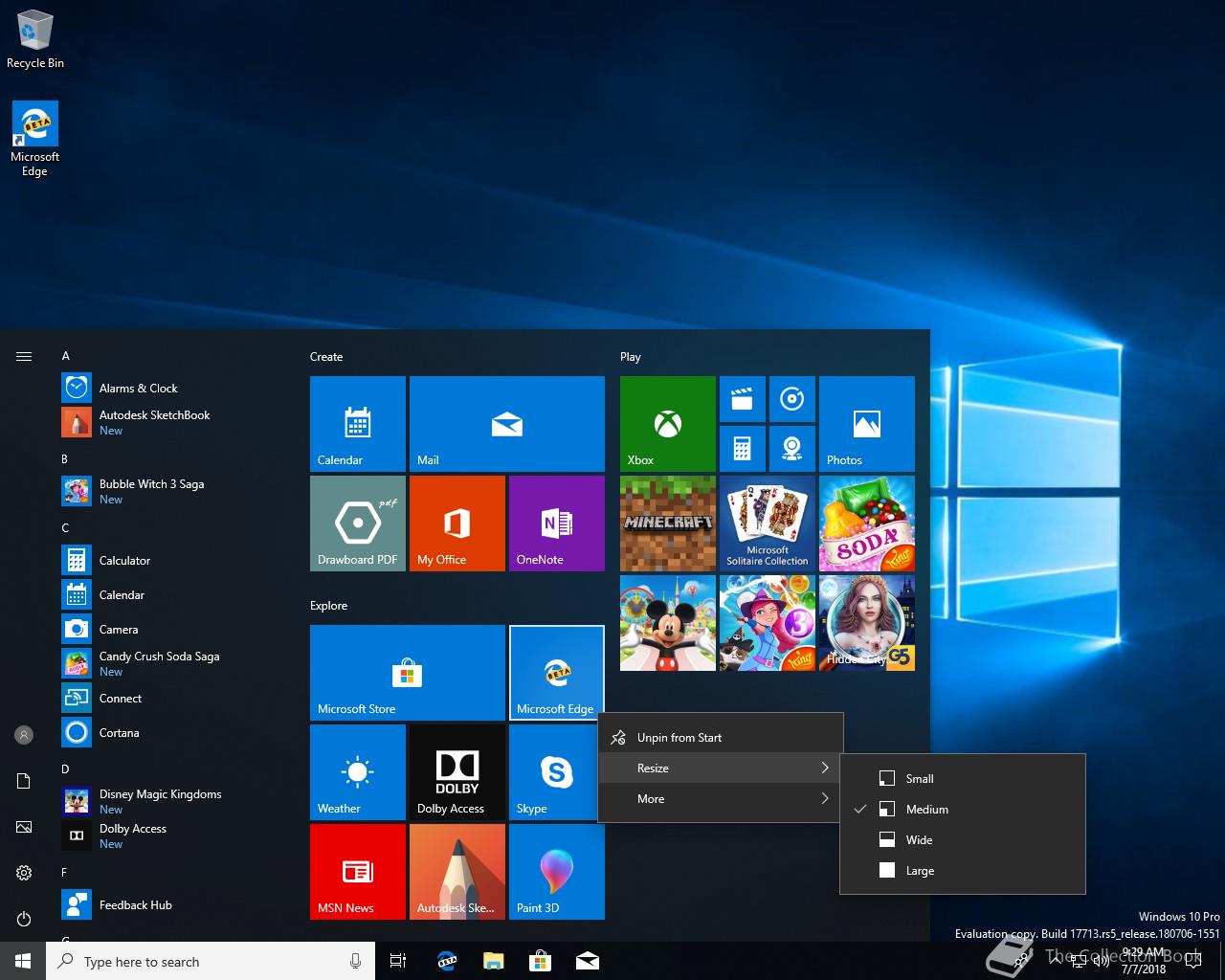Open Mail from the taskbar
The image size is (1225, 980).
(x=587, y=961)
